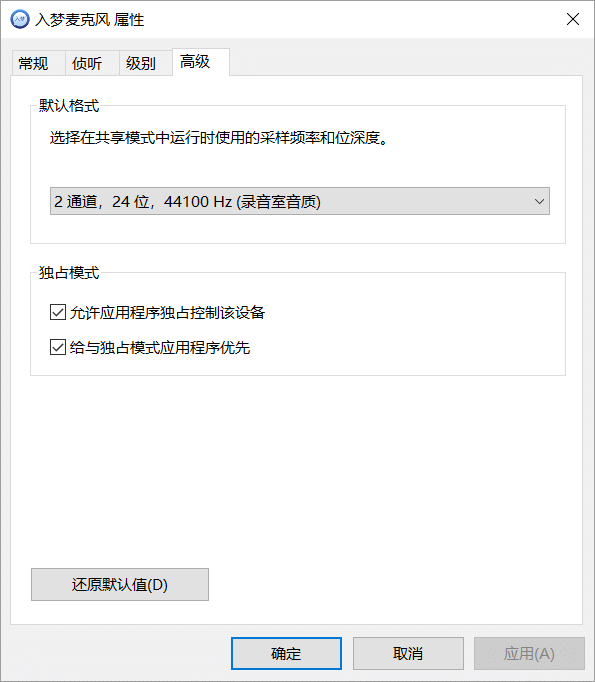The height and width of the screenshot is (682, 595).
Task: Click the 默认格式 group heading
Action: pos(69,106)
